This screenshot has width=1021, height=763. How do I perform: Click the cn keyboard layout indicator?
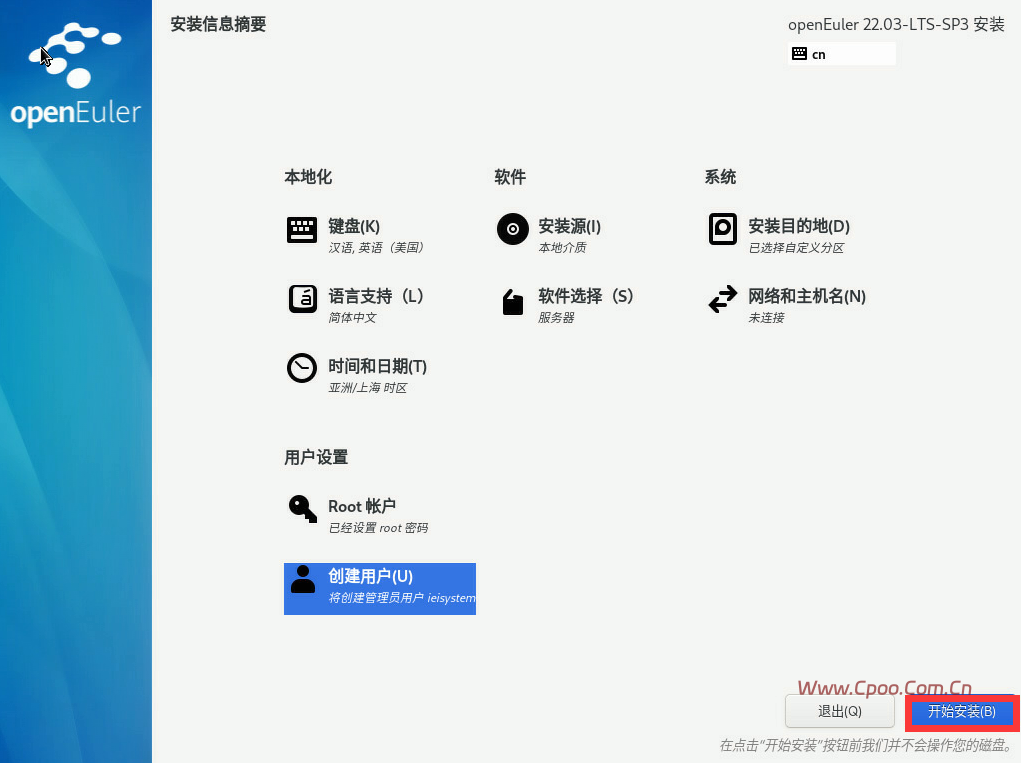coord(841,53)
